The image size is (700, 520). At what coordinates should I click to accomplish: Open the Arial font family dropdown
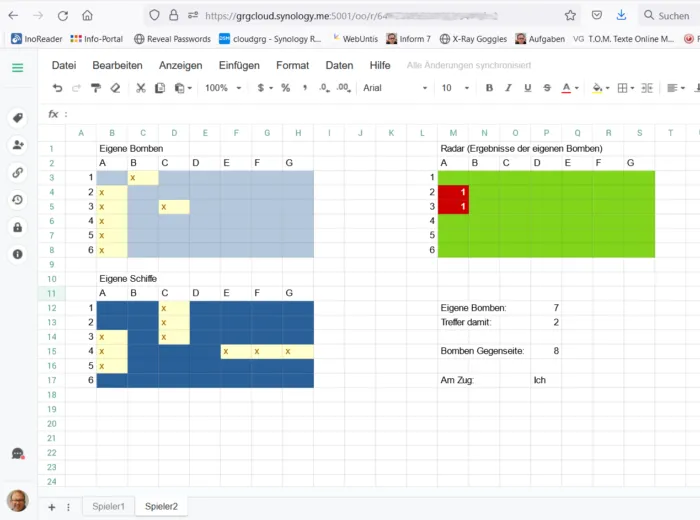click(x=395, y=88)
